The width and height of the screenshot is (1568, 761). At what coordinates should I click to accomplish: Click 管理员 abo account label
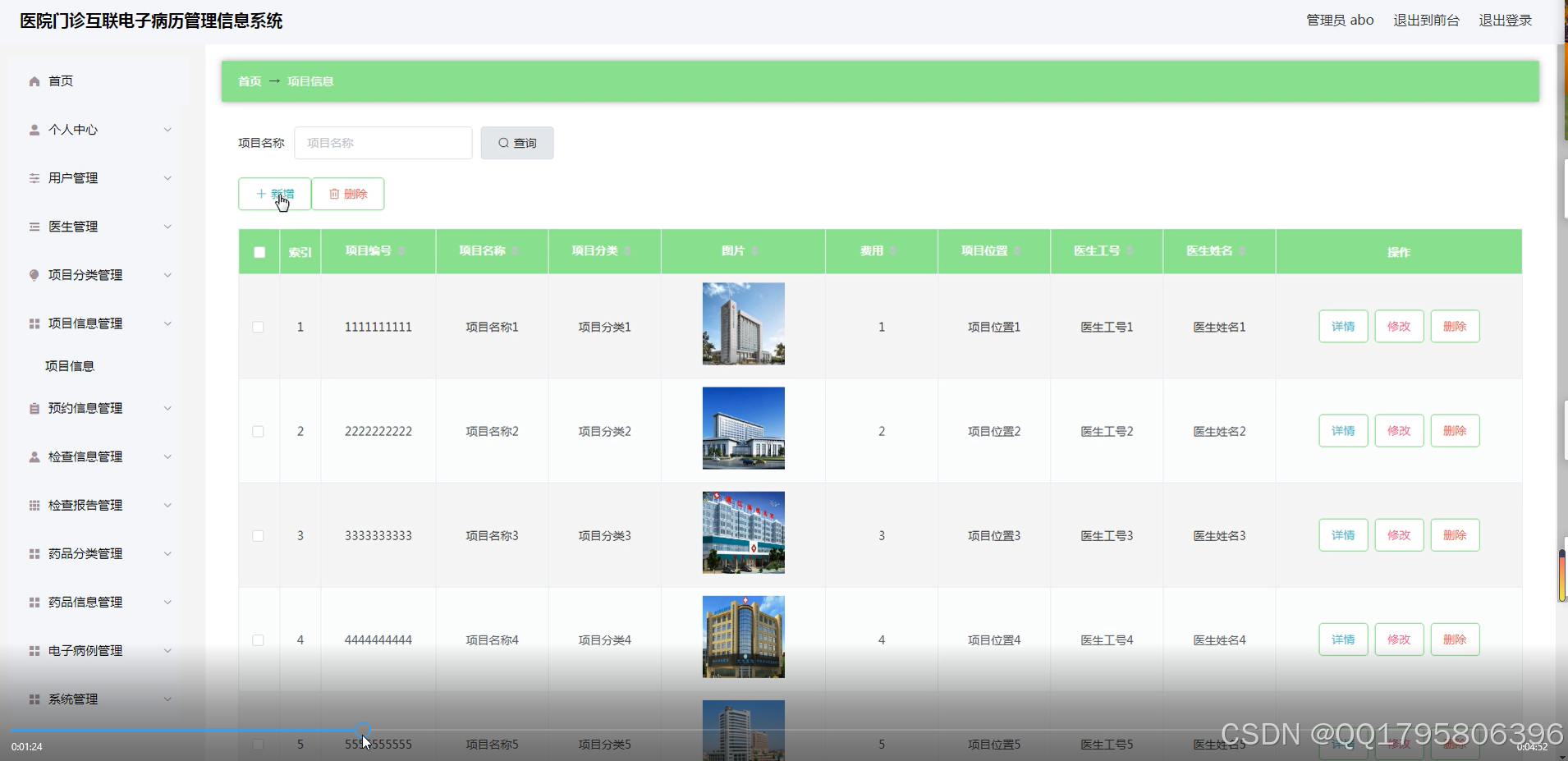click(1340, 21)
